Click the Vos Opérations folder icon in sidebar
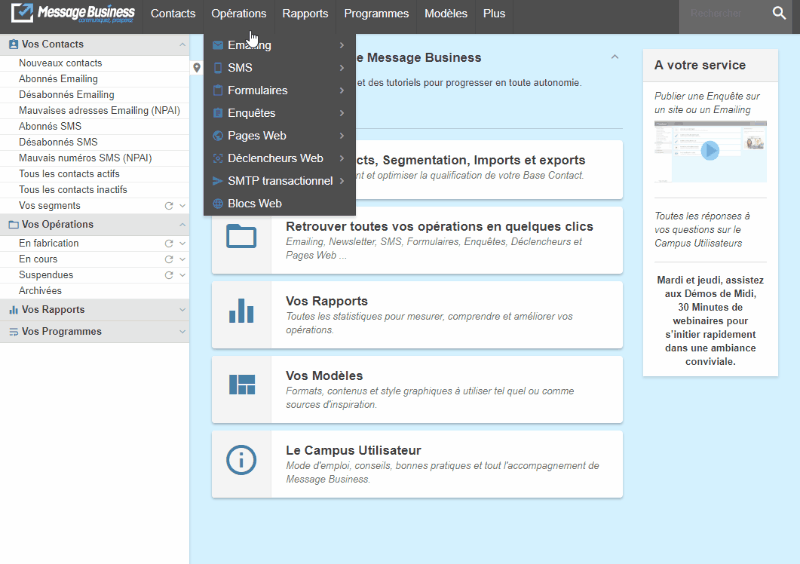Viewport: 800px width, 564px height. 13,225
